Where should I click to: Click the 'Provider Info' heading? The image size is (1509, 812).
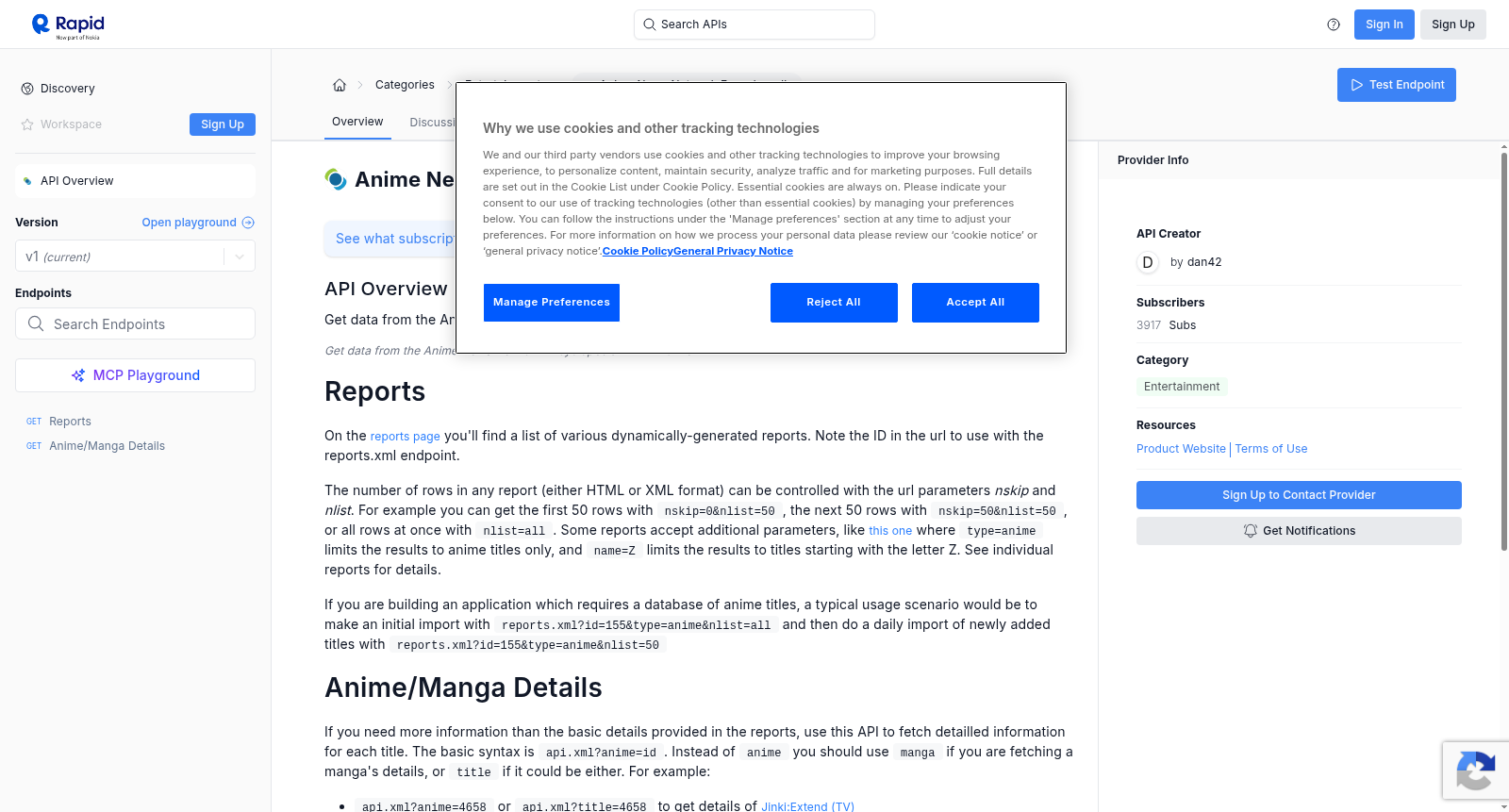pos(1152,160)
